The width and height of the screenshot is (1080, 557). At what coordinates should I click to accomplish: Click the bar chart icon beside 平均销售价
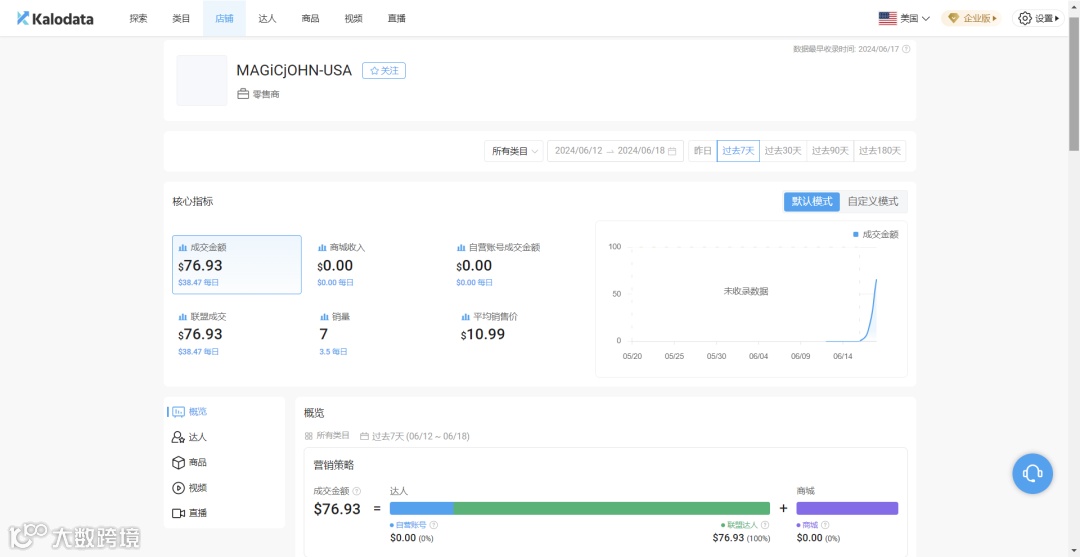tap(466, 317)
